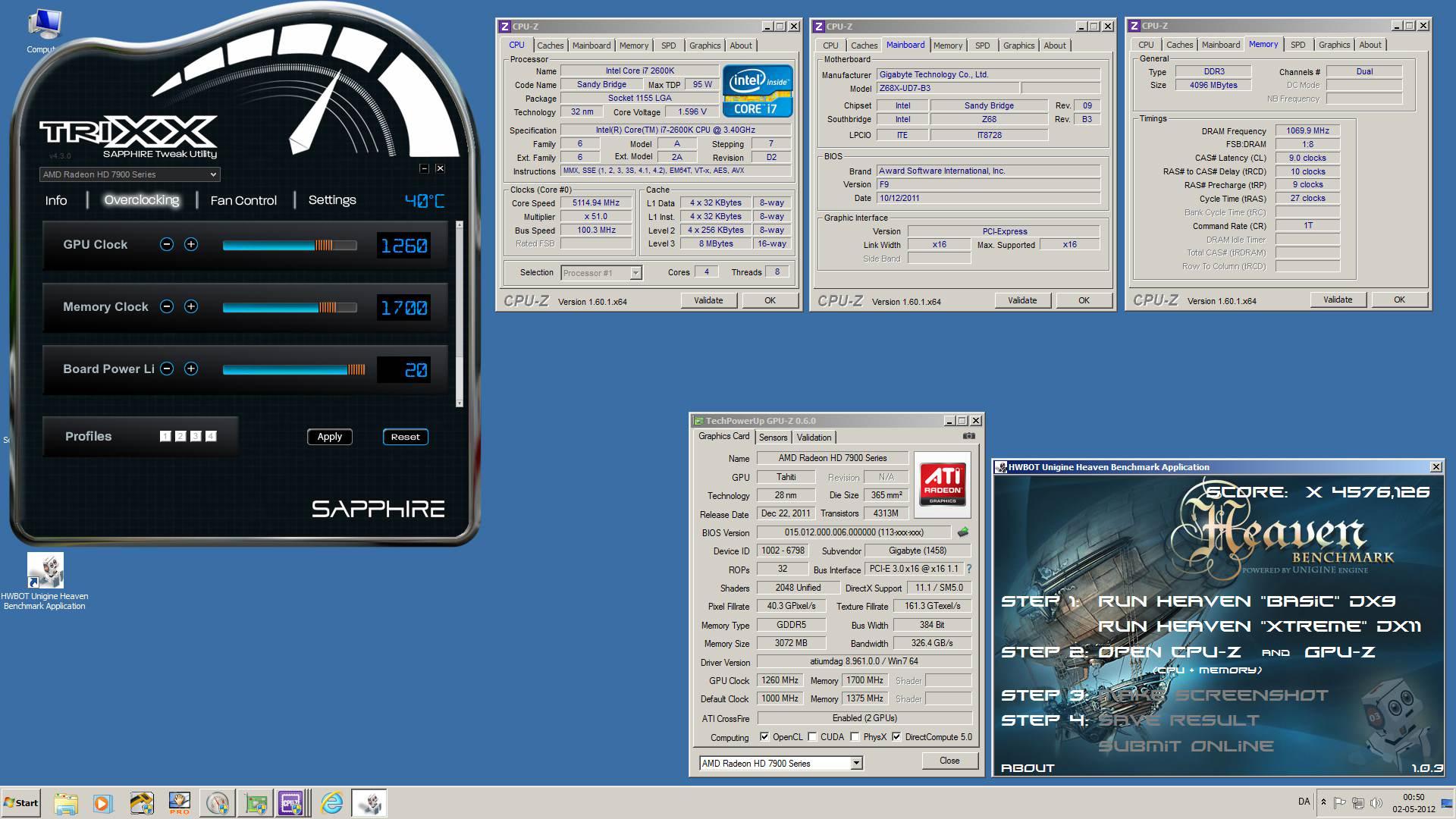Click the Board Power Limit slider track
This screenshot has width=1456, height=819.
293,369
